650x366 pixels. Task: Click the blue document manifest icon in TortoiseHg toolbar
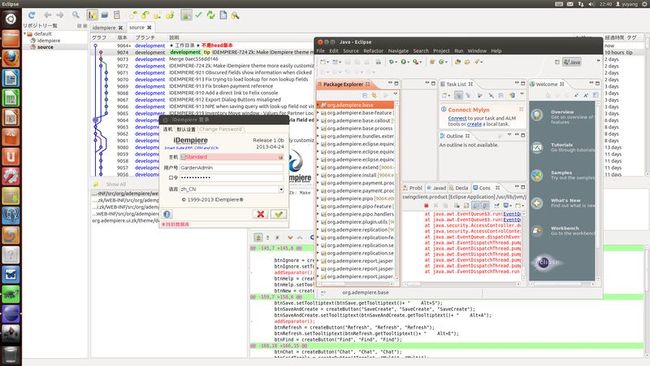coord(223,15)
